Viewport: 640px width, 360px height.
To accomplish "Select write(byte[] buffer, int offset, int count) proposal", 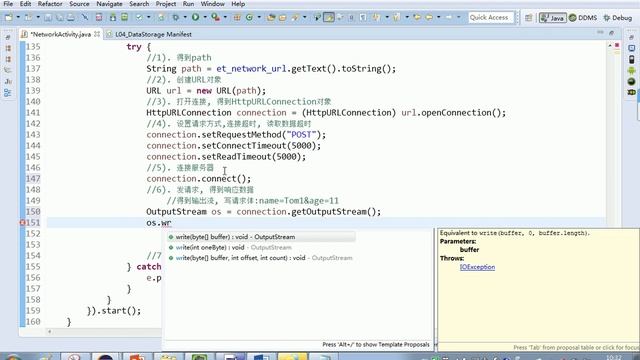I will pyautogui.click(x=261, y=258).
